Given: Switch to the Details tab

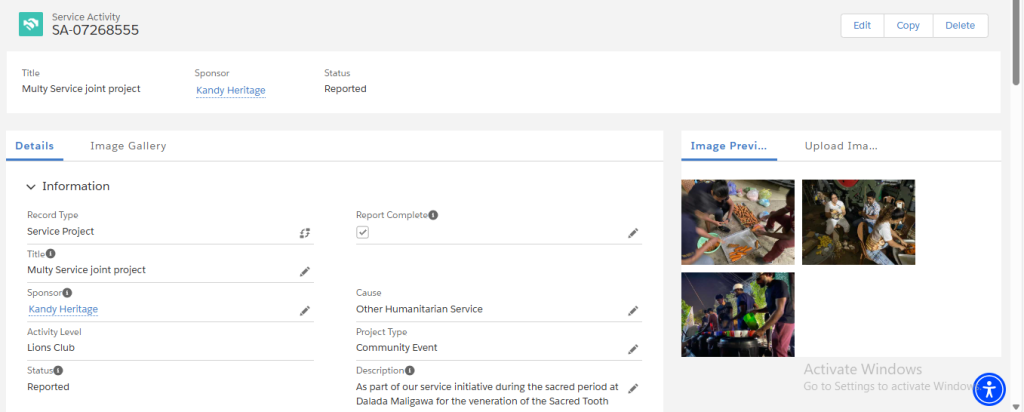Looking at the screenshot, I should [x=35, y=146].
